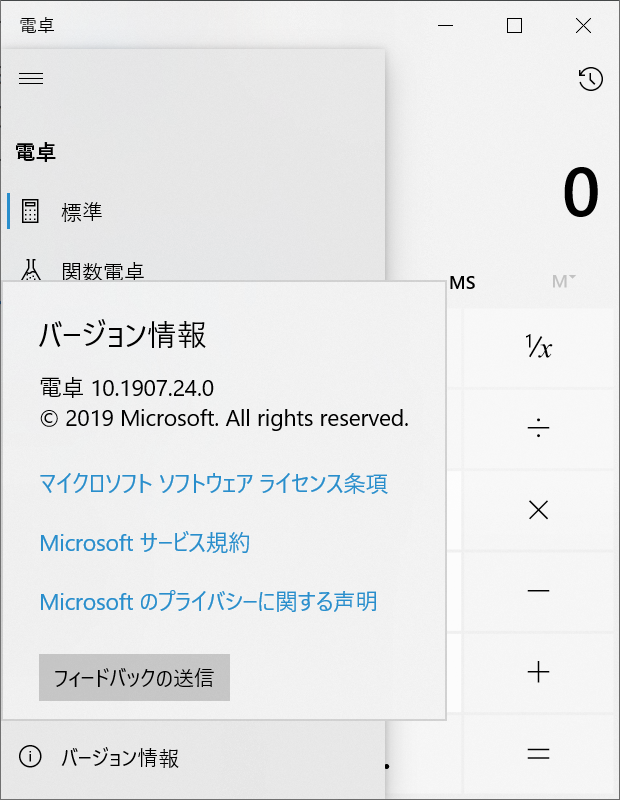
Task: Open Microsoft サービス規約 link
Action: click(x=144, y=542)
